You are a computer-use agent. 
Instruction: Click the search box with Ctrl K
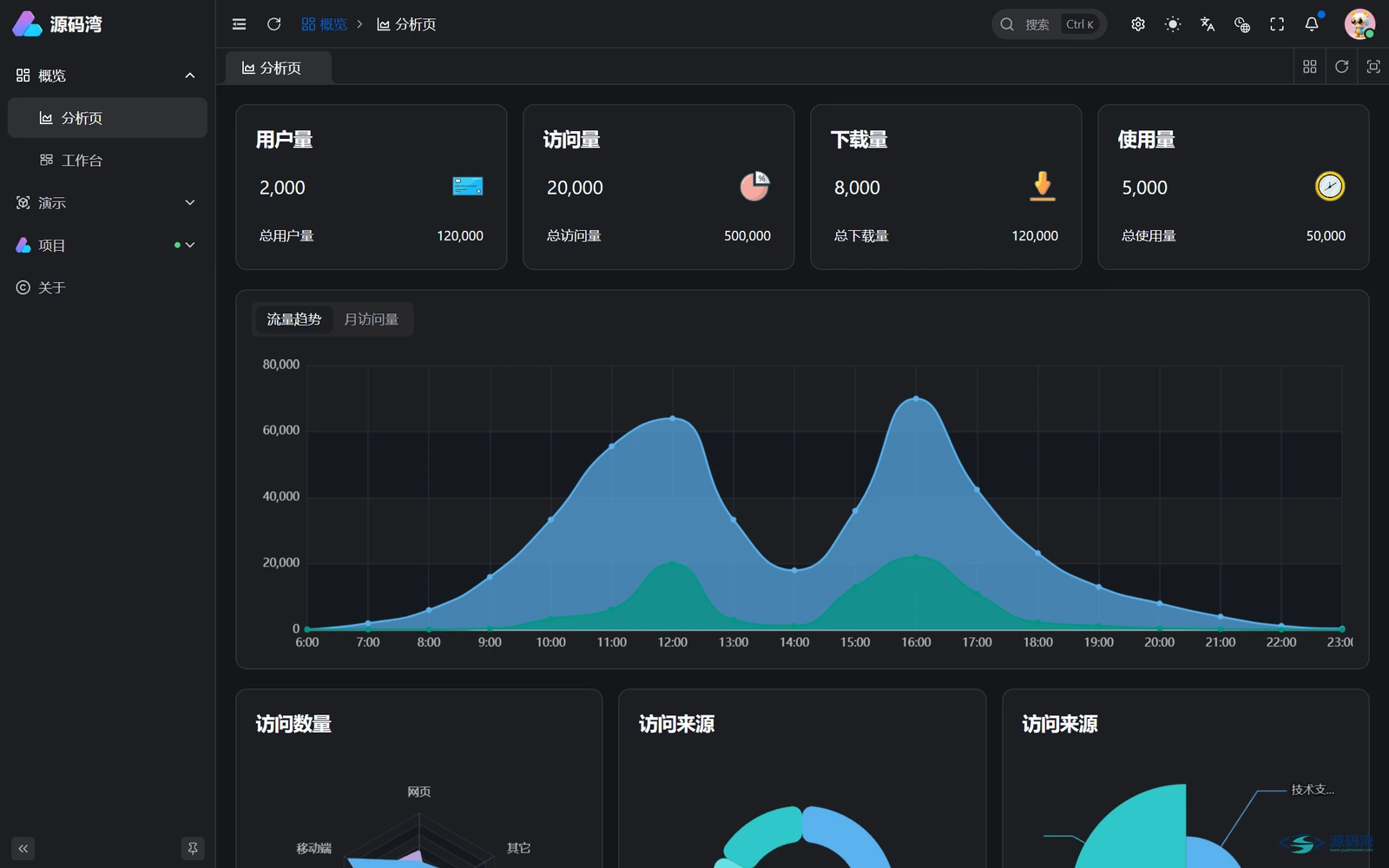pos(1049,24)
